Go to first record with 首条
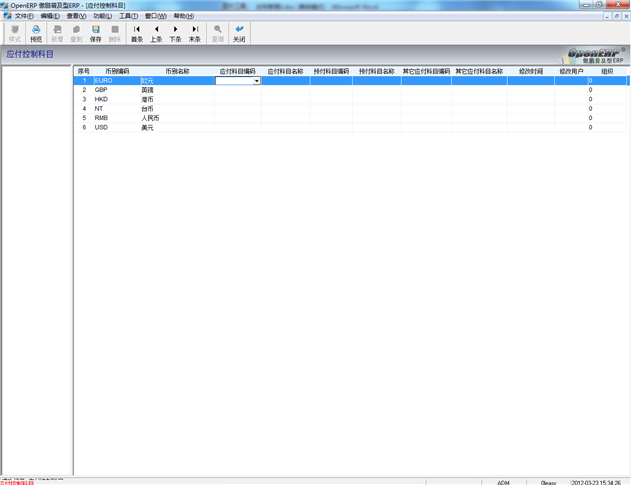The width and height of the screenshot is (631, 485). [x=137, y=33]
